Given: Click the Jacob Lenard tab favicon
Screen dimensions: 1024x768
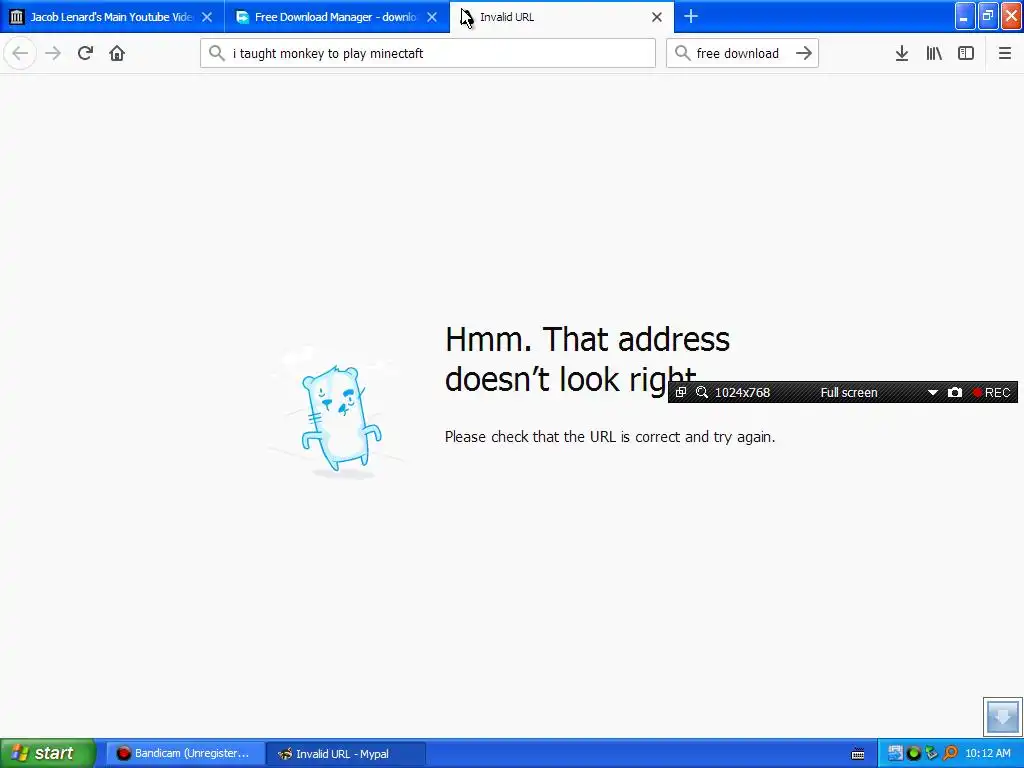Looking at the screenshot, I should [x=18, y=17].
